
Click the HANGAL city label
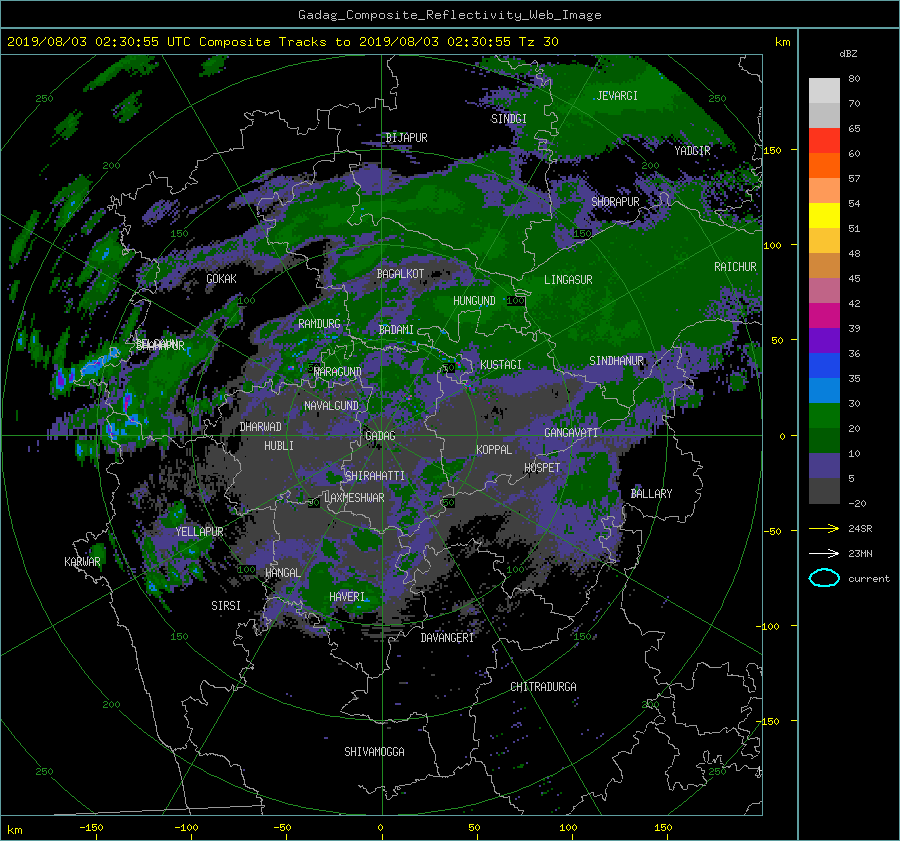pos(283,573)
